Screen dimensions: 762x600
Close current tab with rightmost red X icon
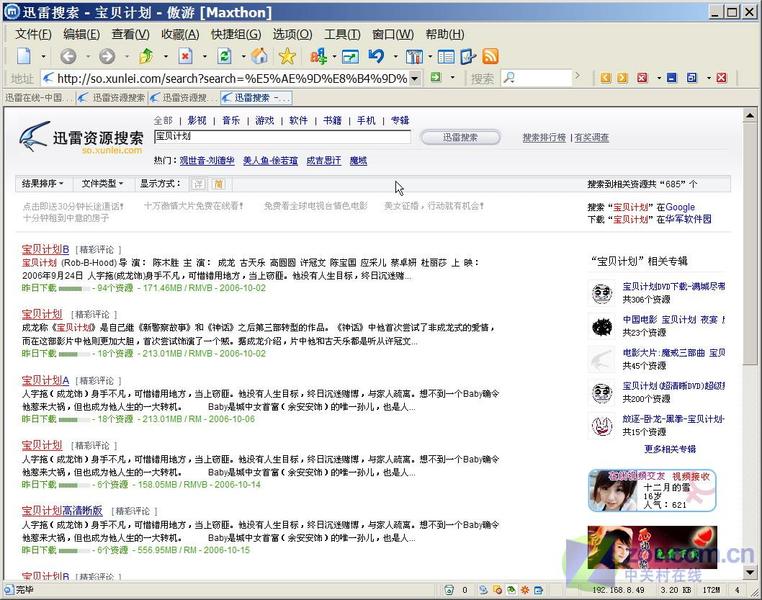[721, 78]
